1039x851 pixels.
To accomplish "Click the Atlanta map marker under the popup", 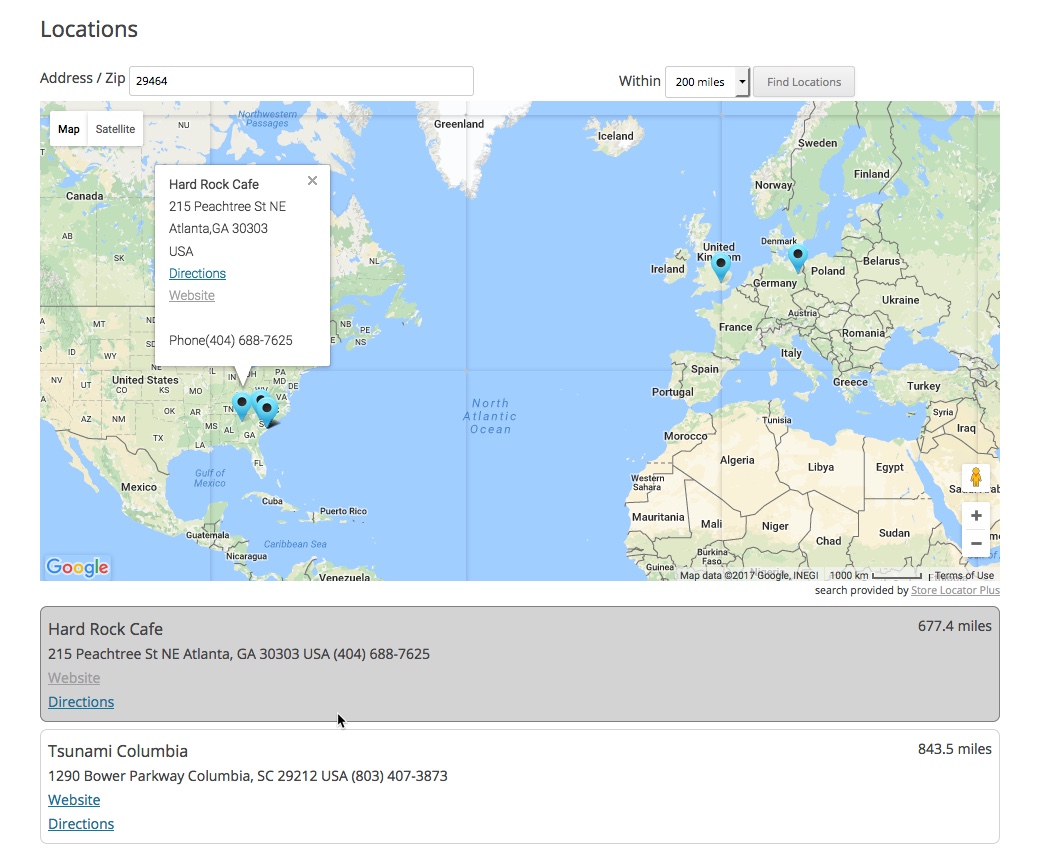I will 242,406.
